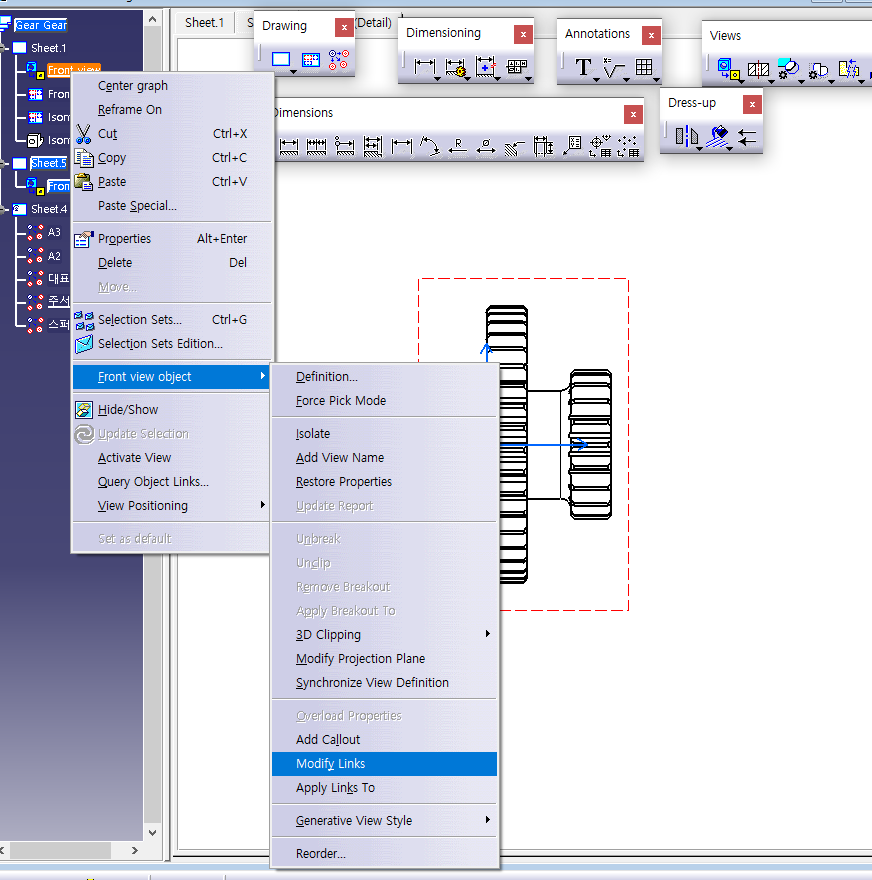Screen dimensions: 872x880
Task: Click the Front View icon in Views toolbar
Action: click(x=728, y=69)
